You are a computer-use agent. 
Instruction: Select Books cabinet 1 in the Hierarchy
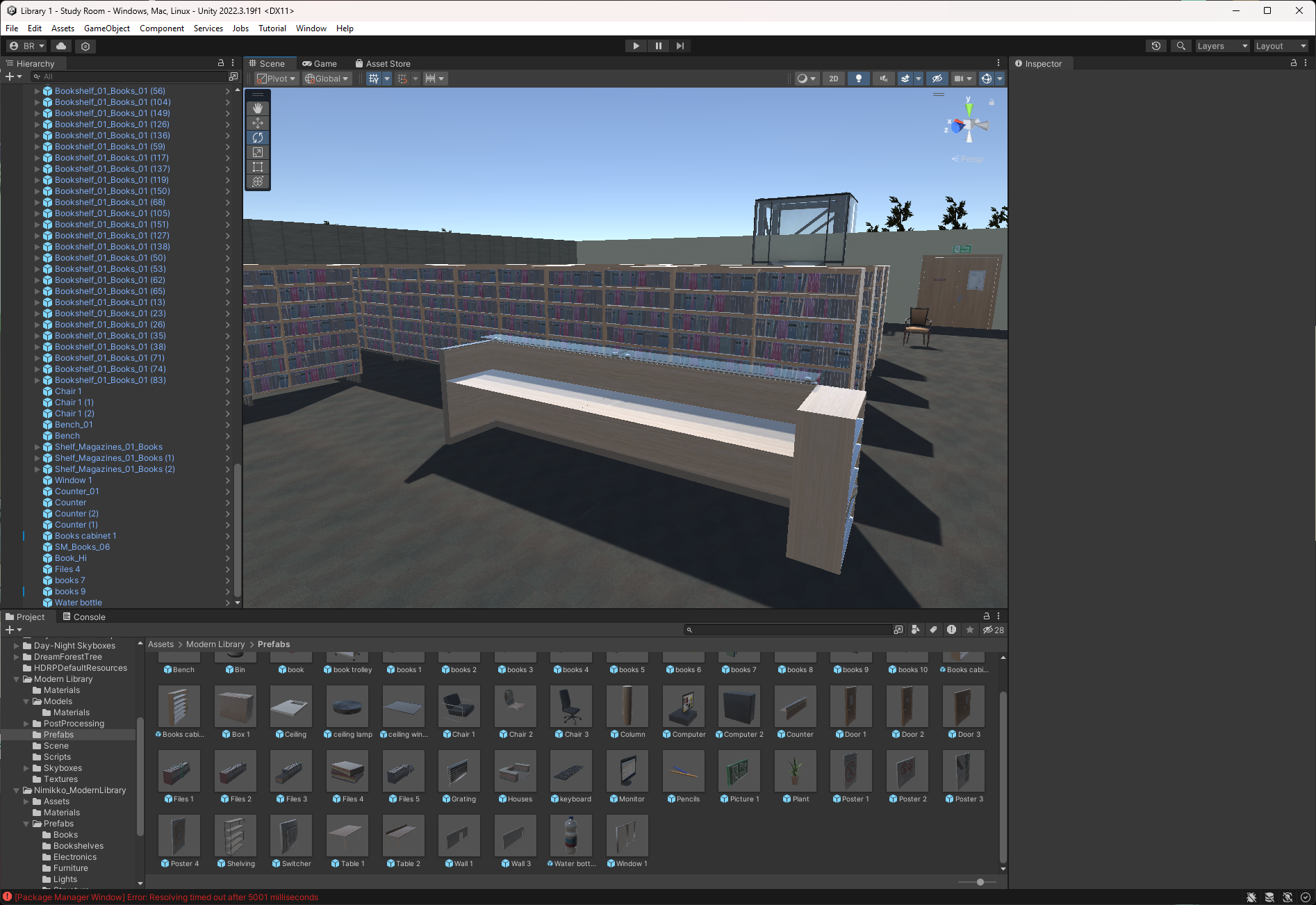click(85, 536)
